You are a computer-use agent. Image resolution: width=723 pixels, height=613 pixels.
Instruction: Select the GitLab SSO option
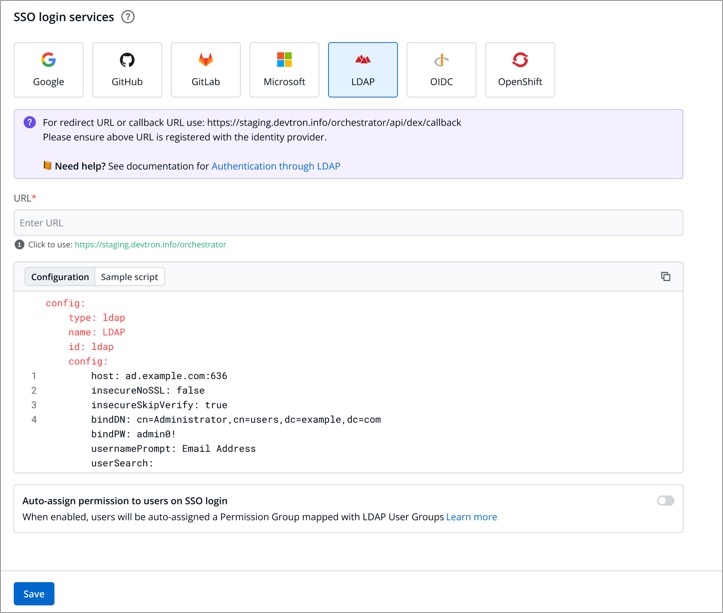coord(205,70)
